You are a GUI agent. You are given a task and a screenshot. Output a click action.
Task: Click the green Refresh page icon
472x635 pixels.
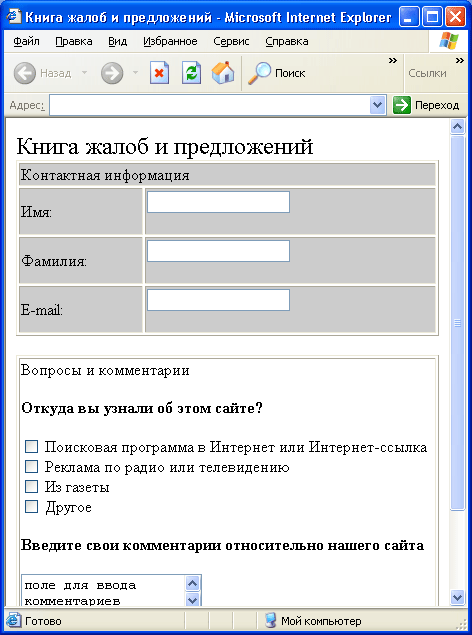click(191, 73)
